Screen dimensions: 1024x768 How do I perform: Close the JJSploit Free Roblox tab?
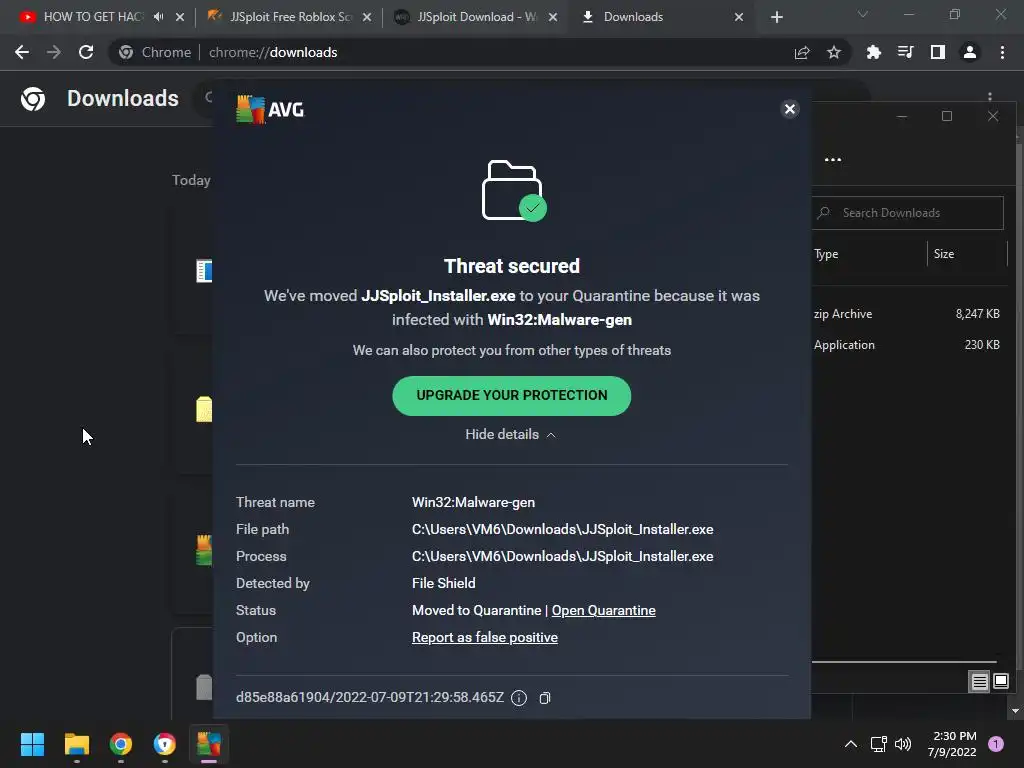[367, 17]
